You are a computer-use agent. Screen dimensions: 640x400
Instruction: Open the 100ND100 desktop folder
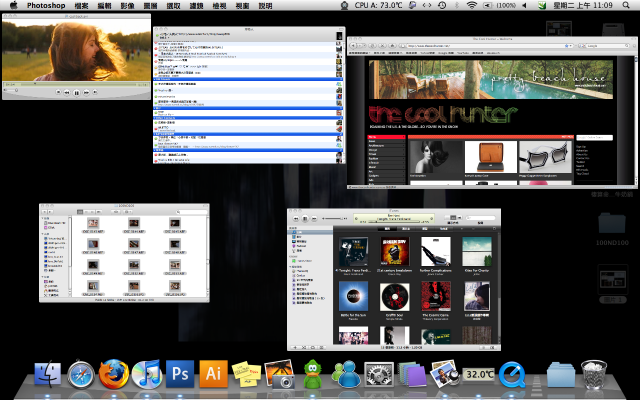point(610,224)
